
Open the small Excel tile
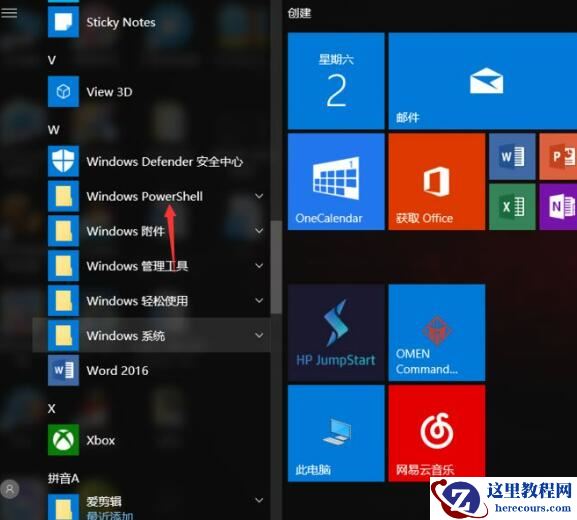coord(512,207)
